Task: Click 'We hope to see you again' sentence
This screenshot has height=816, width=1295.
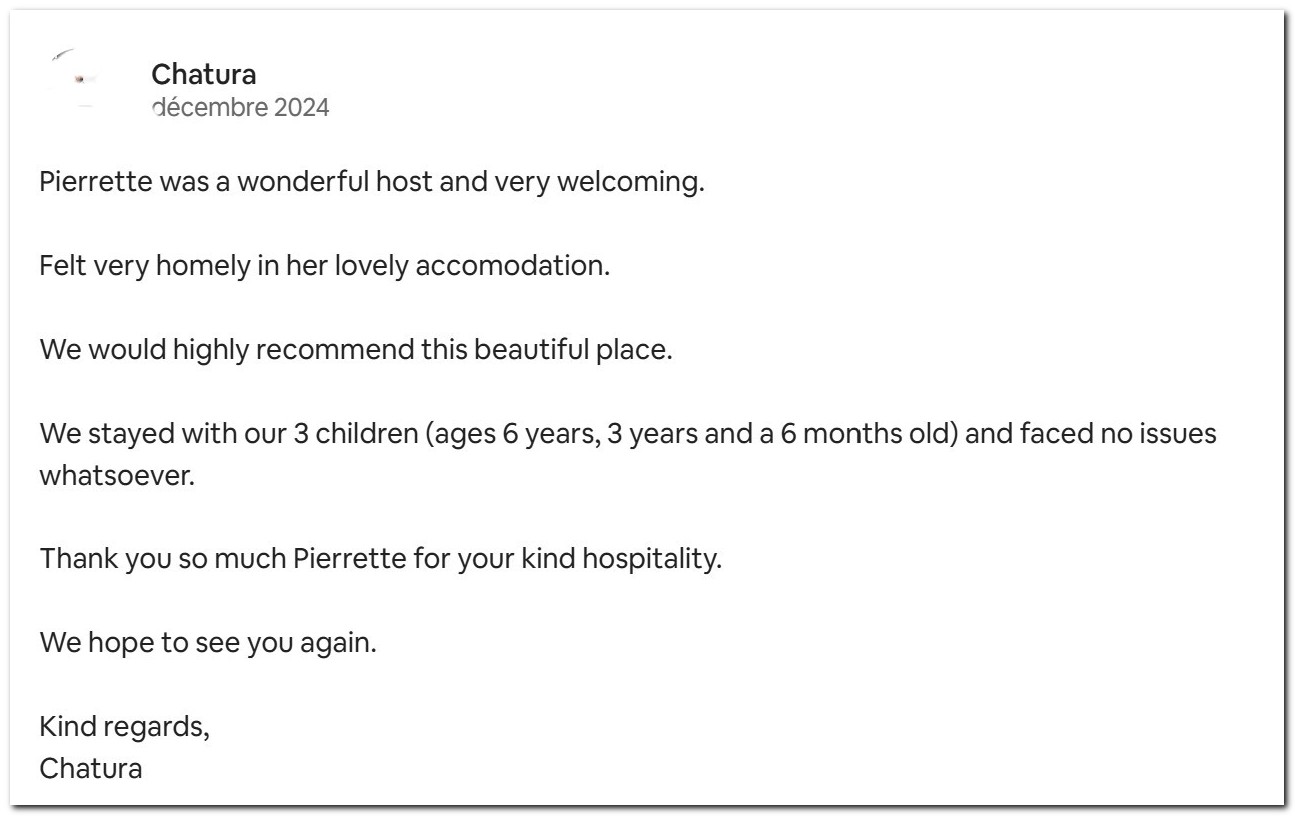Action: tap(208, 643)
